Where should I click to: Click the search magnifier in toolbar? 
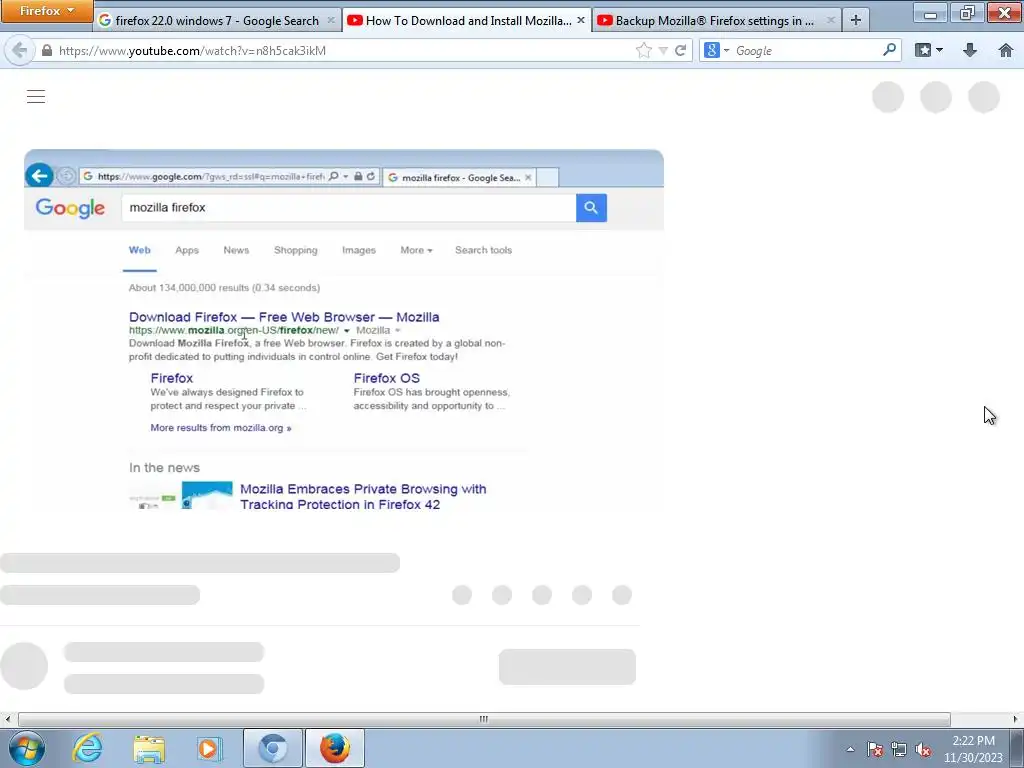[889, 50]
